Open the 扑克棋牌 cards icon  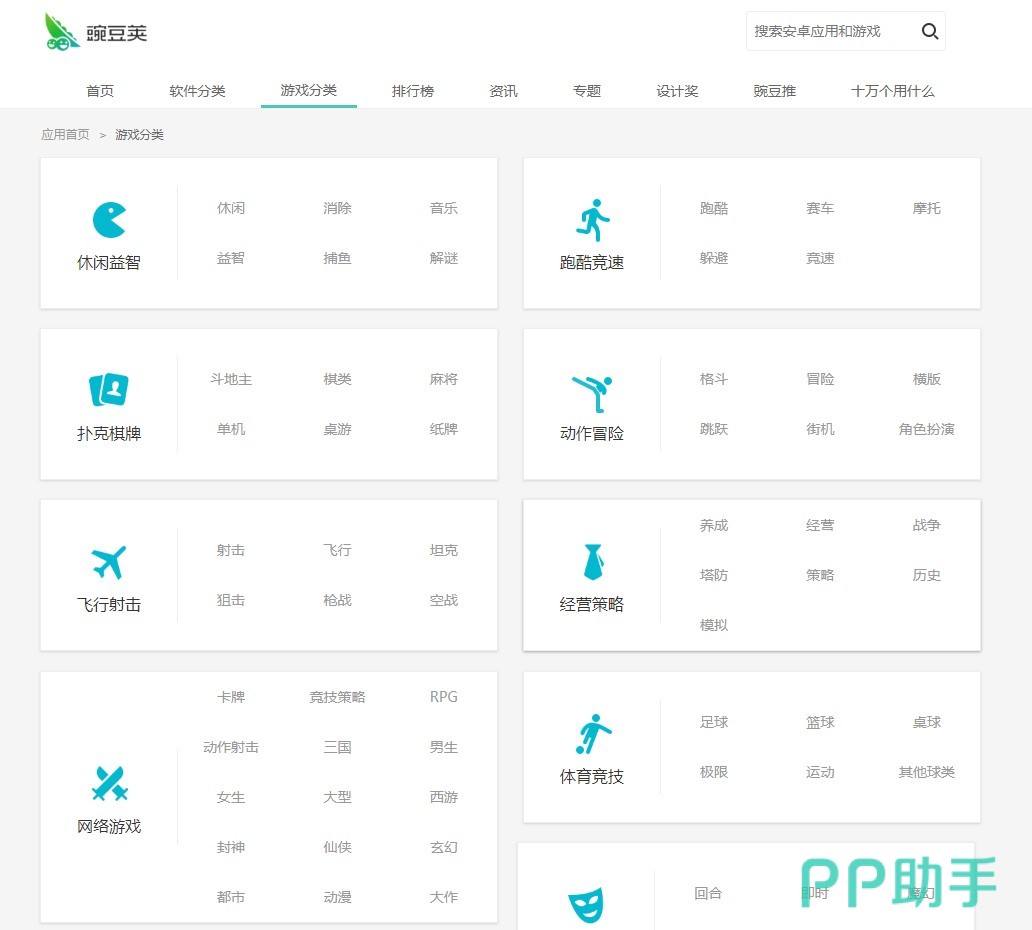pyautogui.click(x=109, y=390)
